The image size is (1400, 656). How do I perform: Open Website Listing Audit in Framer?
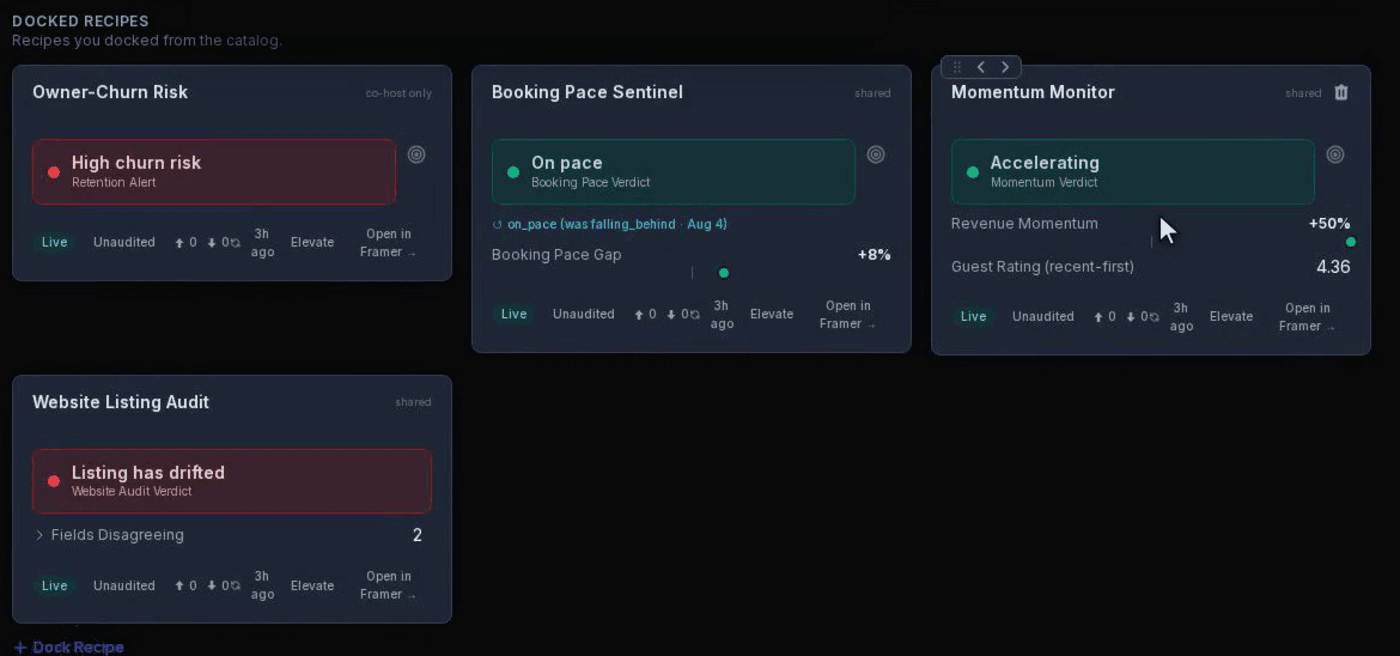pos(388,585)
